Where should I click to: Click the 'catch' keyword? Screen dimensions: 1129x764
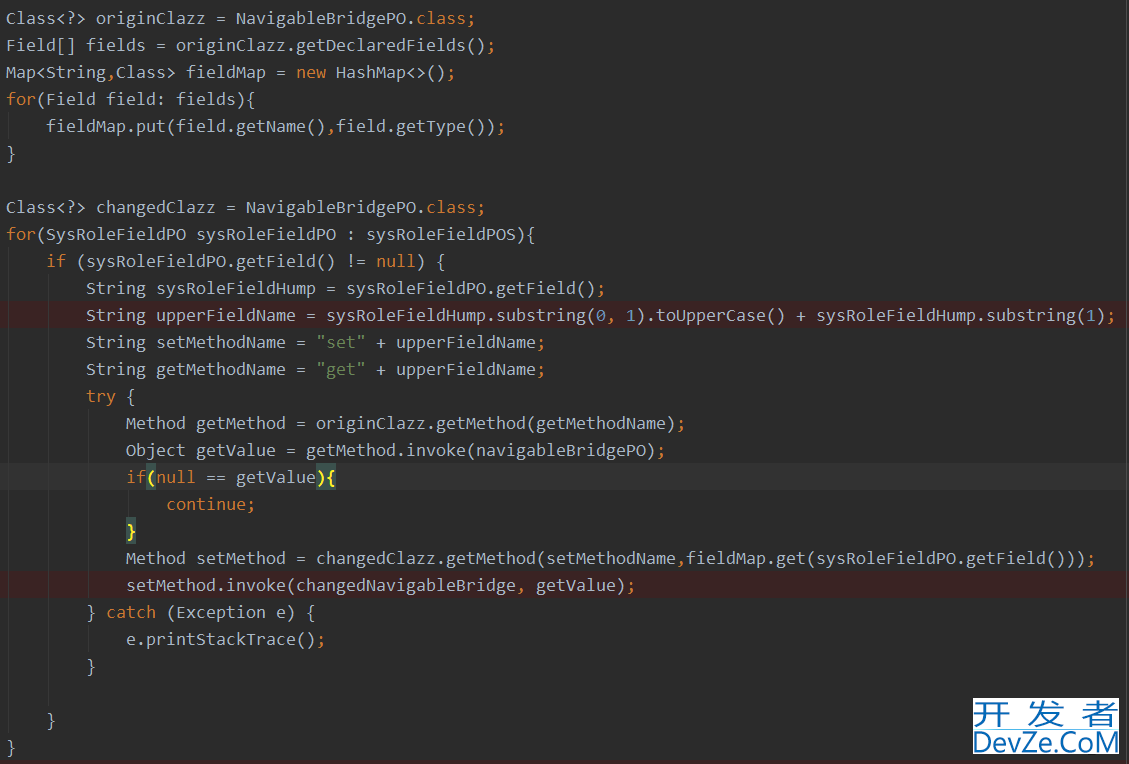point(131,612)
